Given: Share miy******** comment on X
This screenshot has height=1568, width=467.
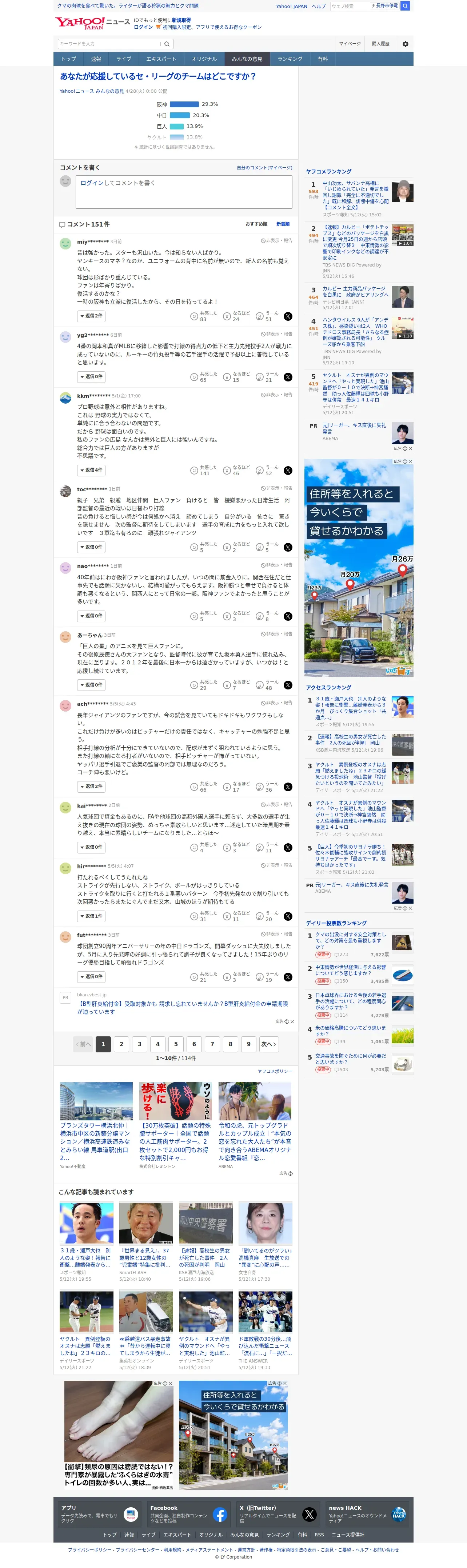Looking at the screenshot, I should coord(288,316).
